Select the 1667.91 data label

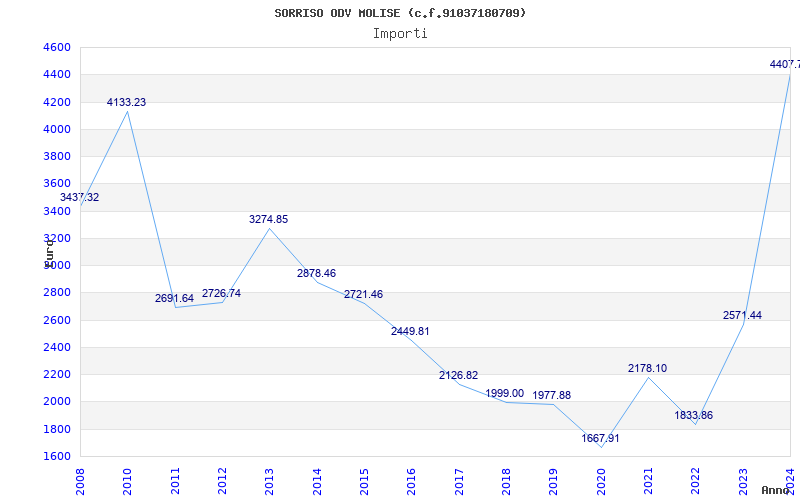tap(600, 438)
